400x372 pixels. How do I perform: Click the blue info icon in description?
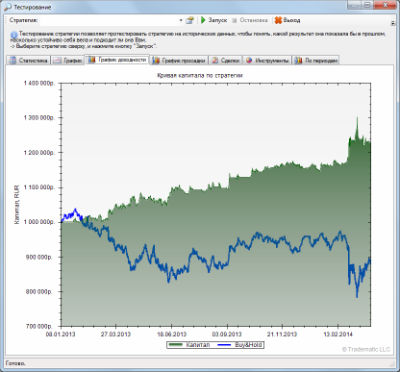pyautogui.click(x=14, y=34)
